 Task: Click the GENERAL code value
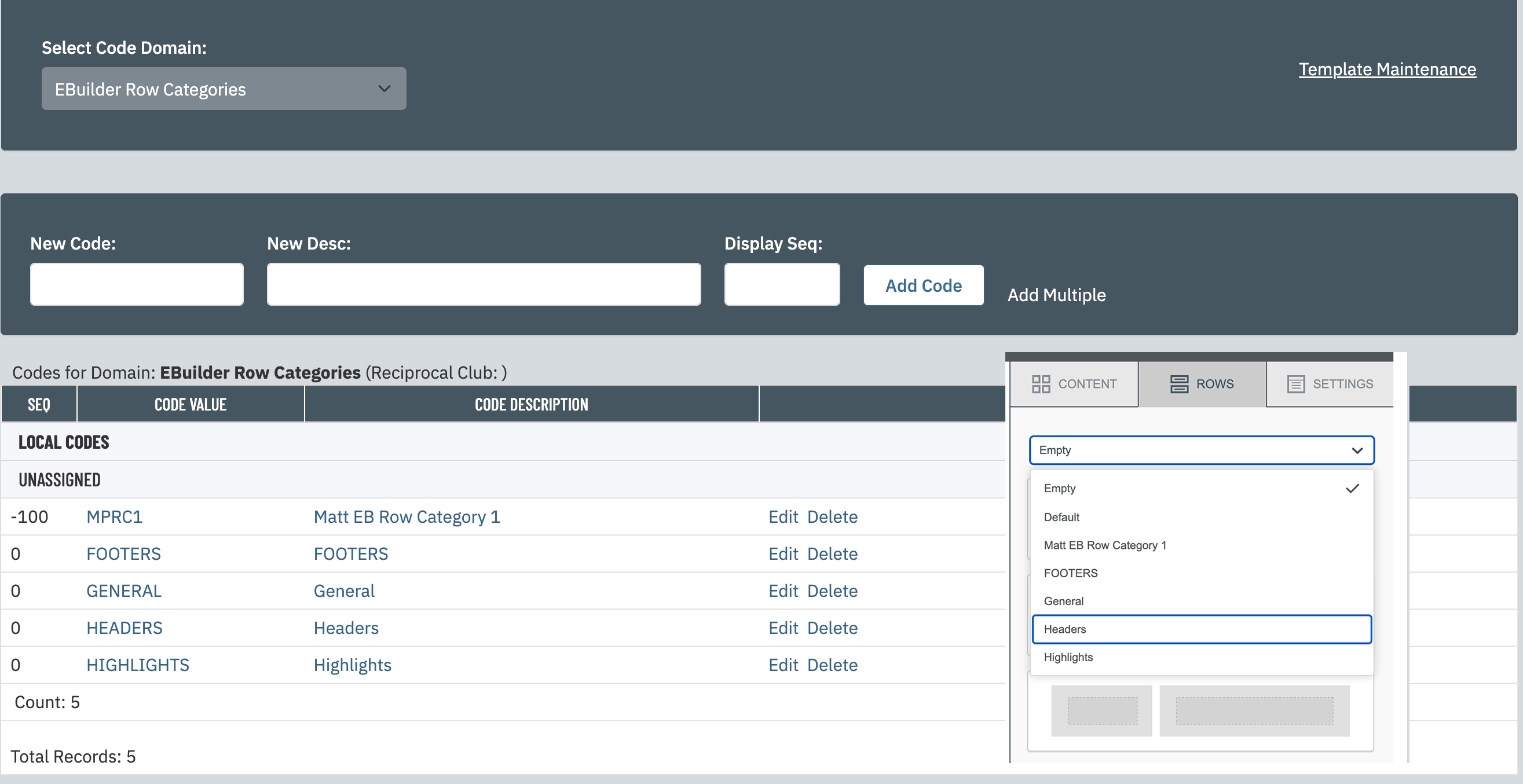point(123,591)
